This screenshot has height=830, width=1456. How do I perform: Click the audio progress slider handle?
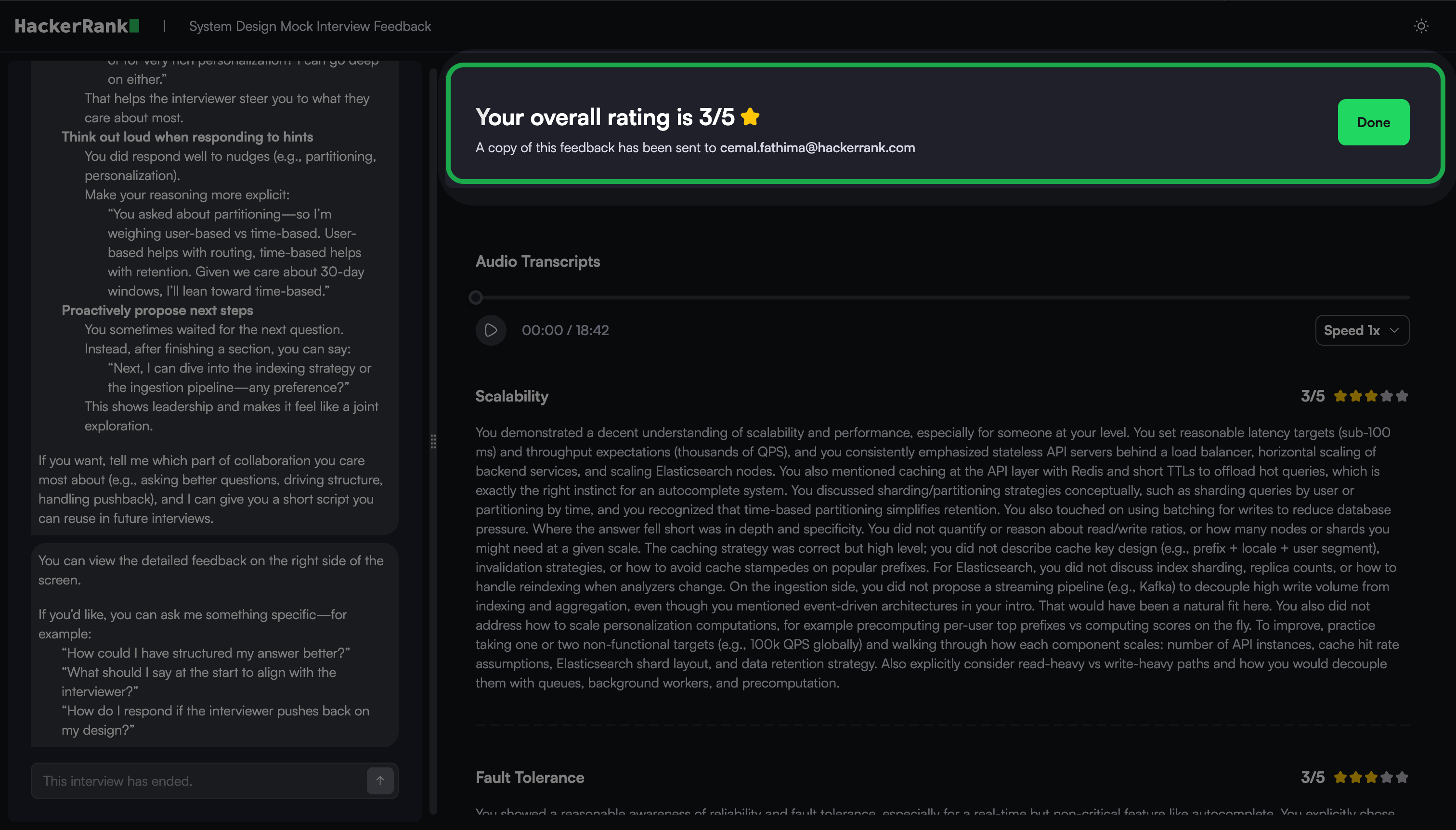[475, 297]
